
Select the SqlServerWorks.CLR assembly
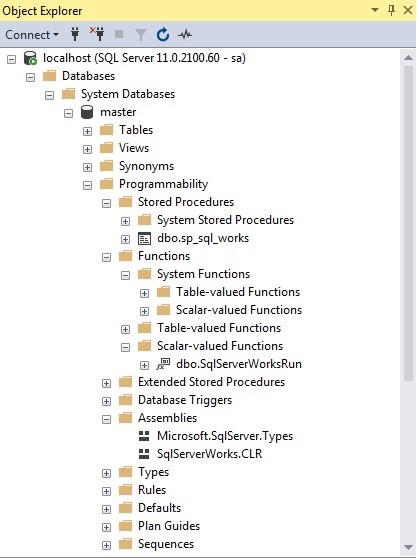point(210,454)
